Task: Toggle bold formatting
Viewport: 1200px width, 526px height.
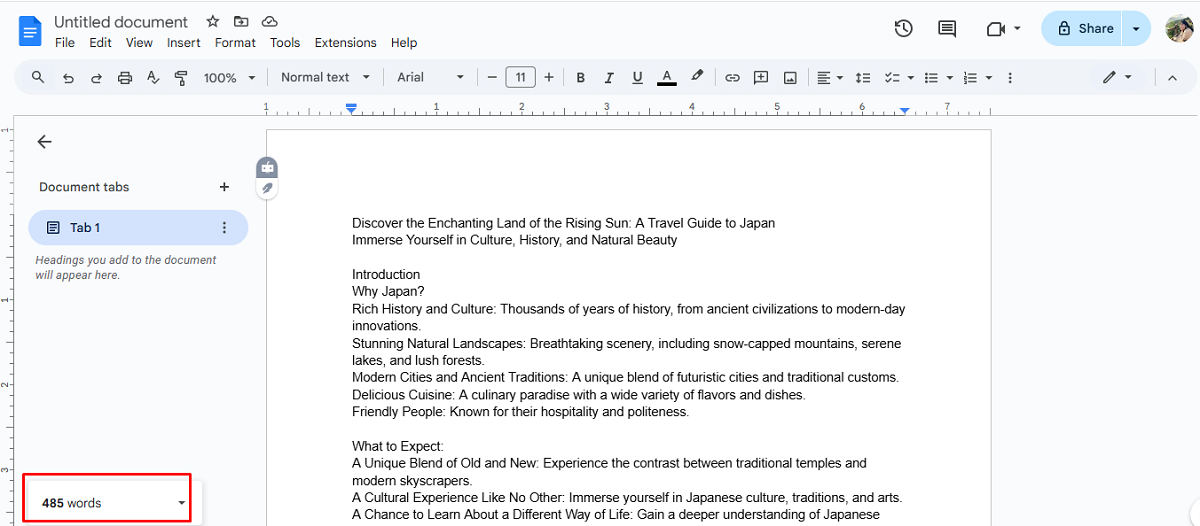Action: (x=580, y=77)
